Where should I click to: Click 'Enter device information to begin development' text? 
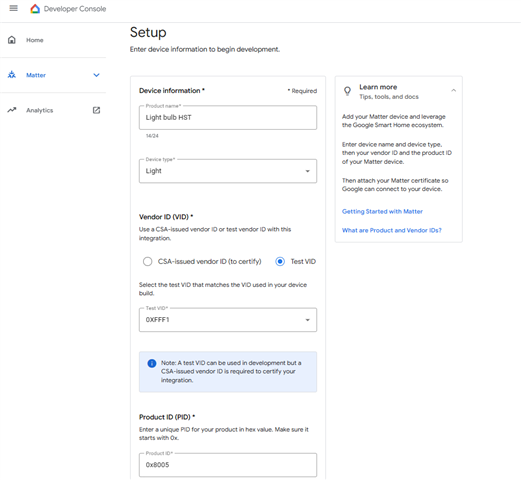(x=205, y=49)
